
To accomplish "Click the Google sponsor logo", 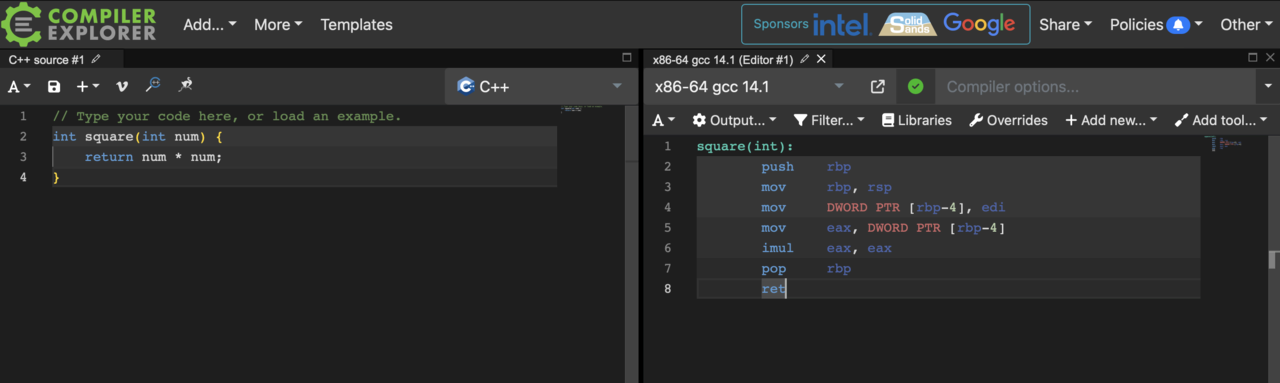I will click(979, 24).
